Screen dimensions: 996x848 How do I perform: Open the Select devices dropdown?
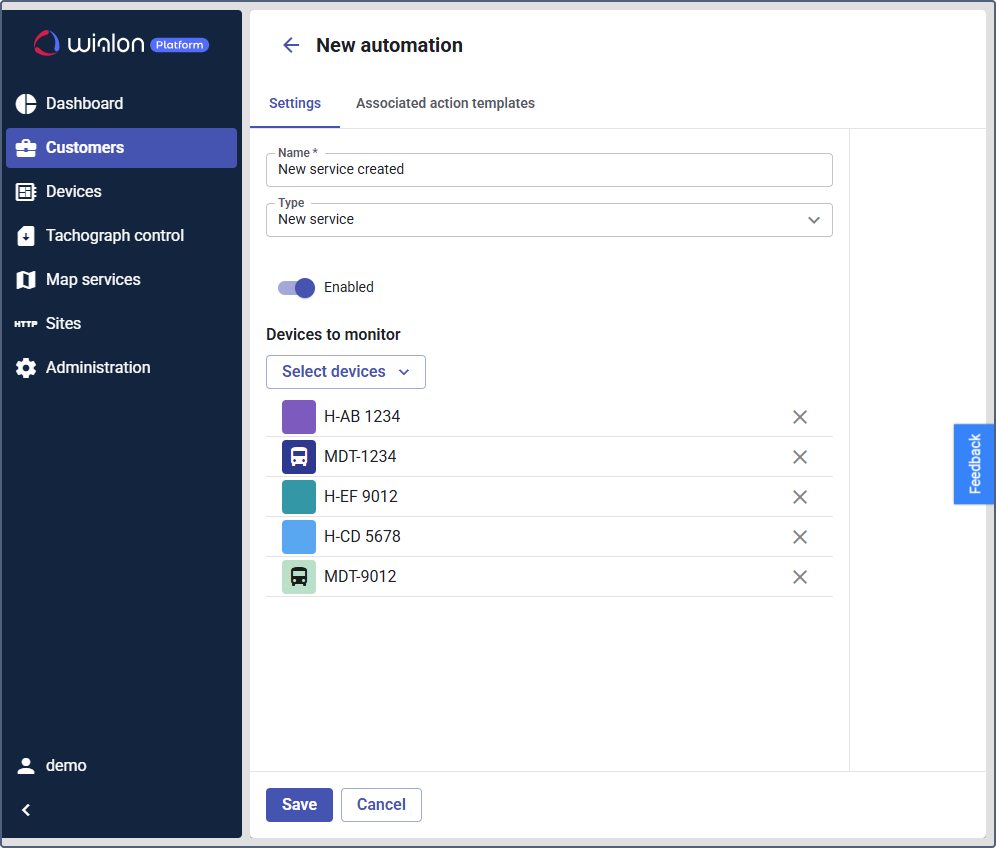346,372
